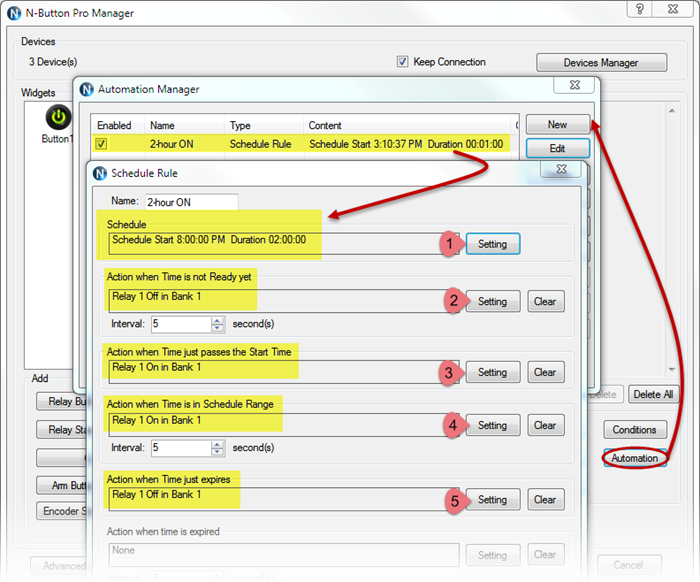This screenshot has width=700, height=582.
Task: Click the green power Button1 widget icon
Action: coord(58,117)
